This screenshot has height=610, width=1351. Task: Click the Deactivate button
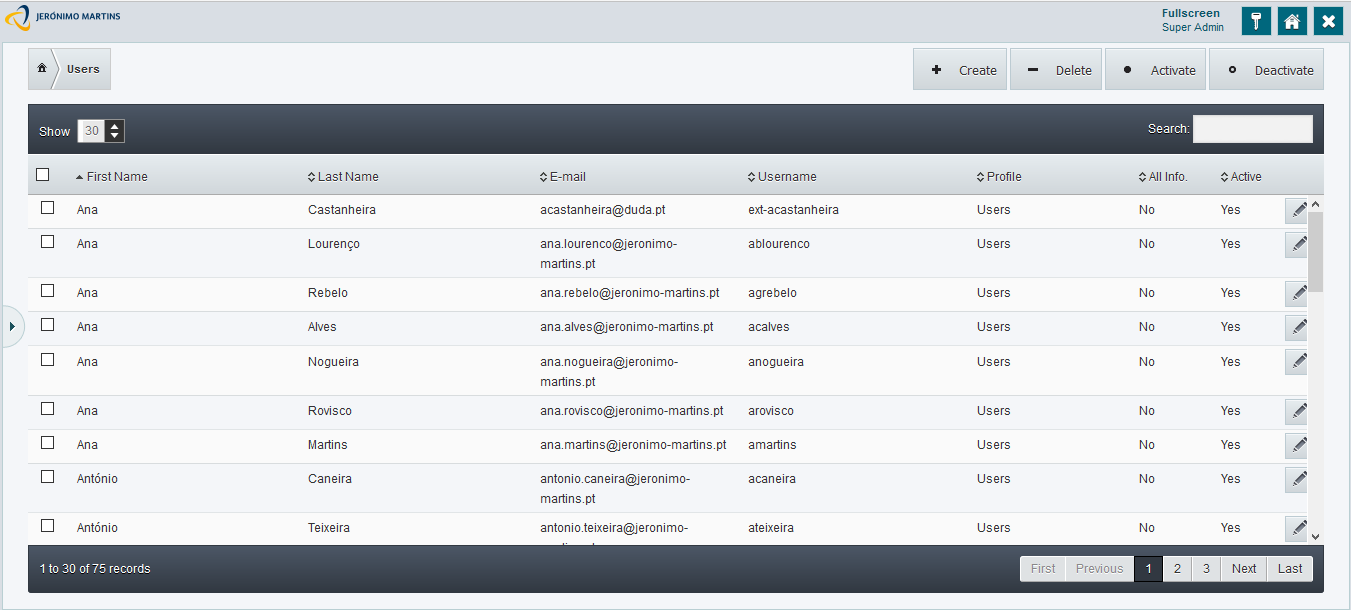[1266, 70]
